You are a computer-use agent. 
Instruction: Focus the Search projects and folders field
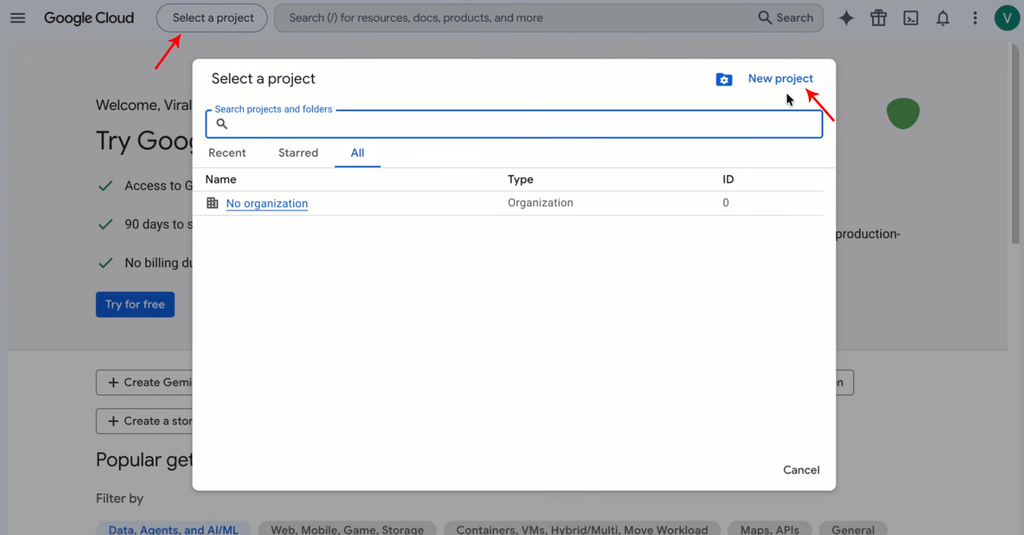point(514,123)
